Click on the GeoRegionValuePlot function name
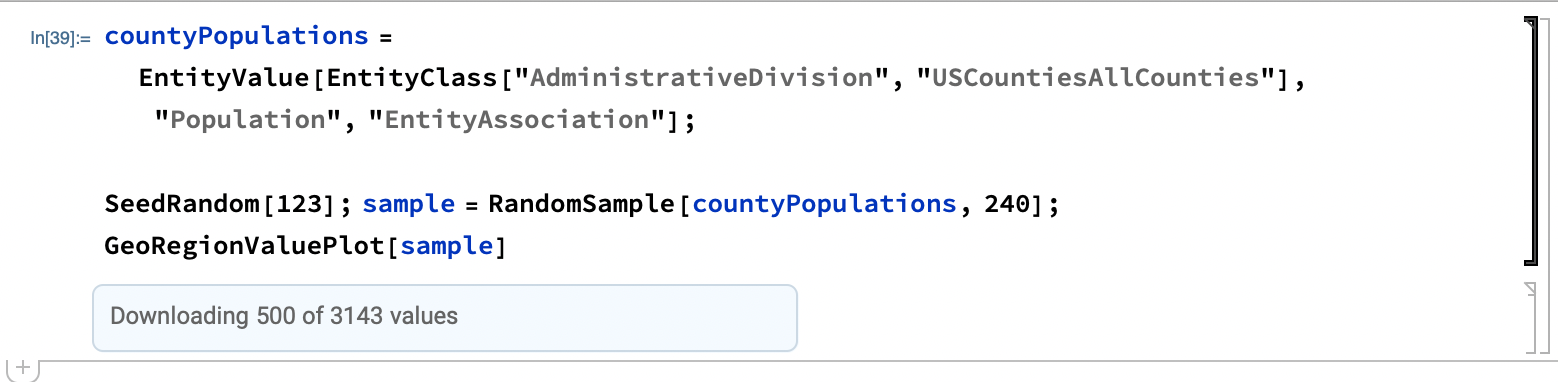1558x382 pixels. (x=244, y=246)
